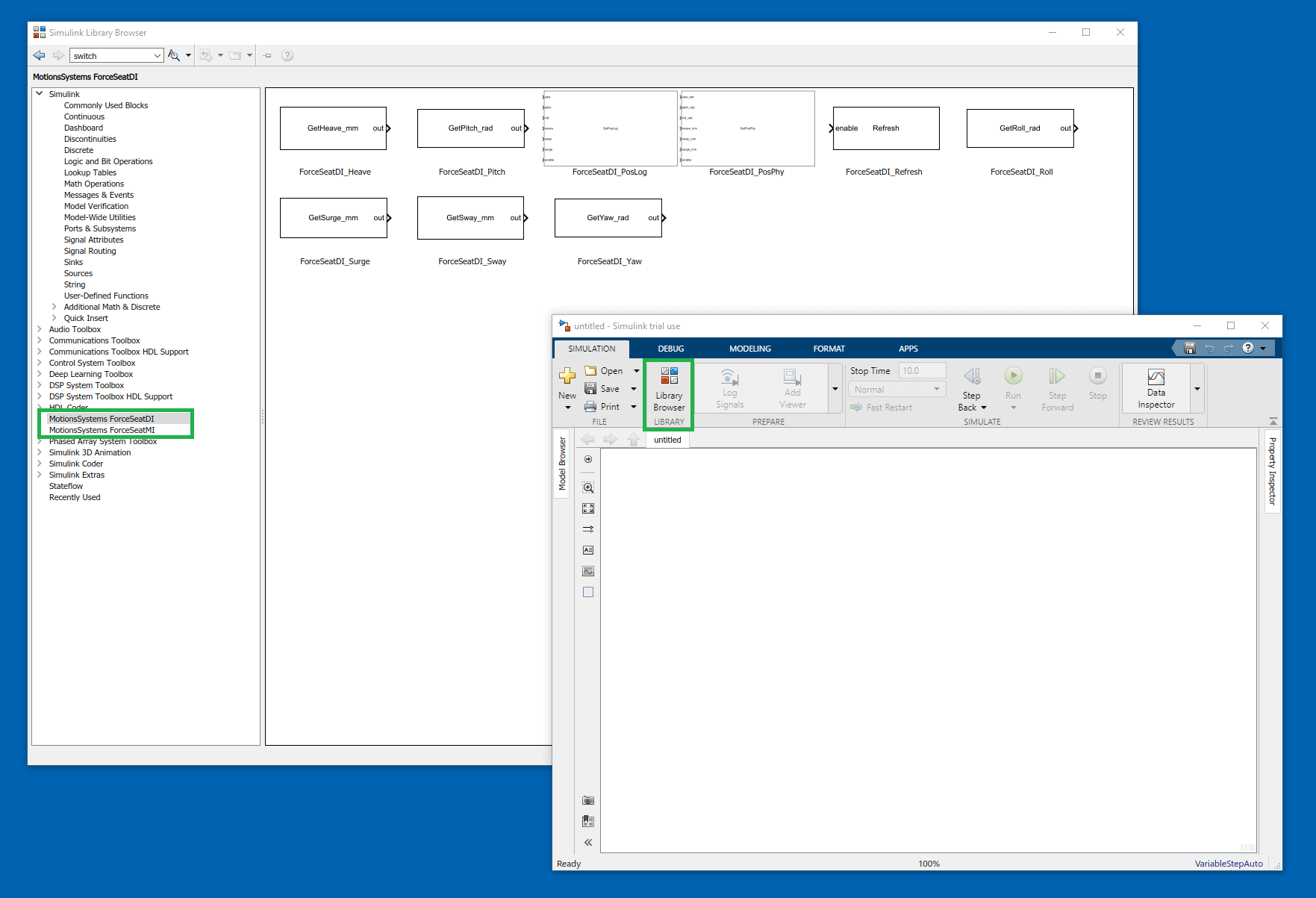This screenshot has width=1316, height=898.
Task: Click the VariableStepAuto solver link
Action: coord(1229,864)
